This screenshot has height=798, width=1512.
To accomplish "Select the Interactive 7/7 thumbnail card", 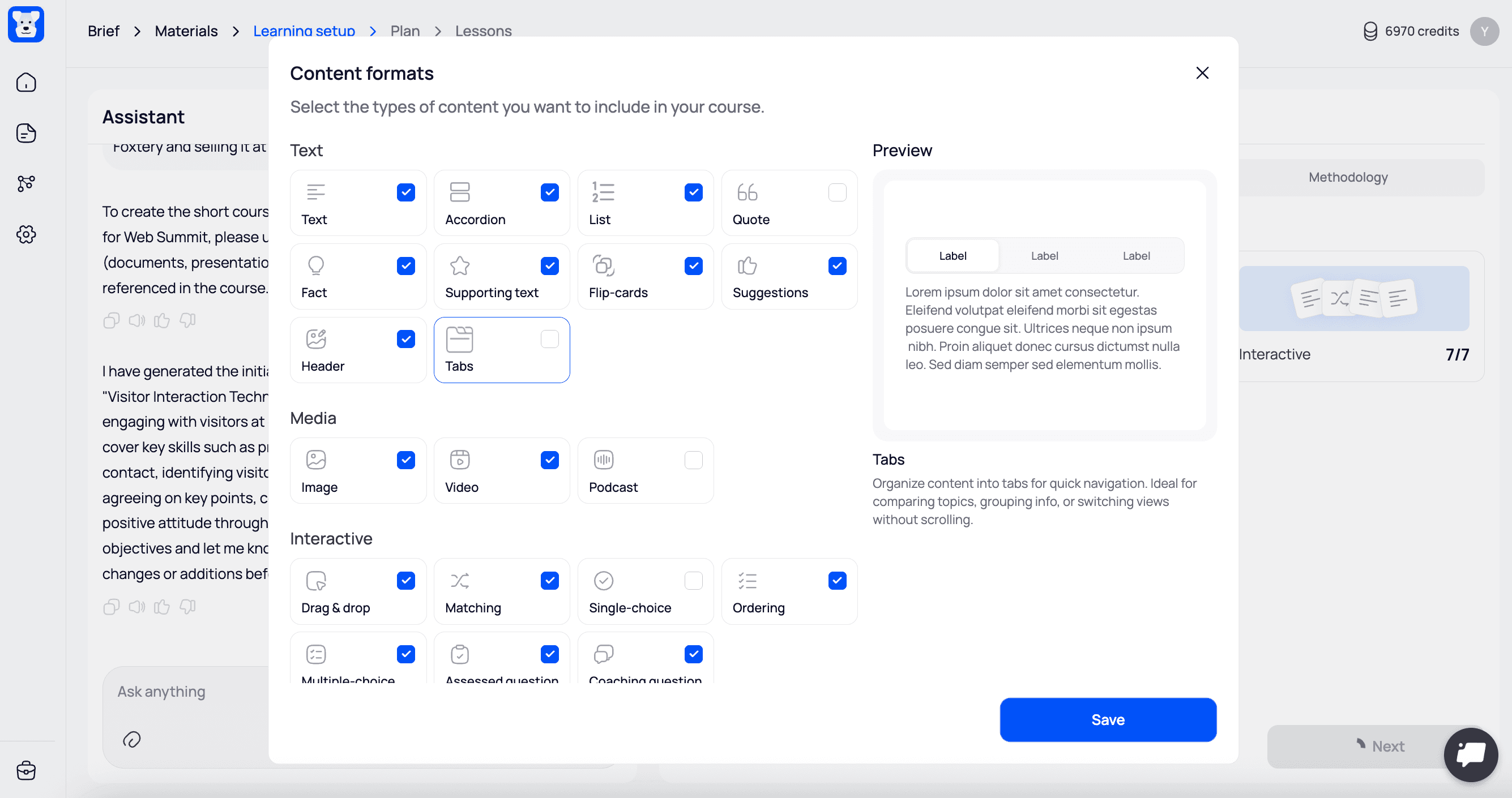I will pos(1353,298).
